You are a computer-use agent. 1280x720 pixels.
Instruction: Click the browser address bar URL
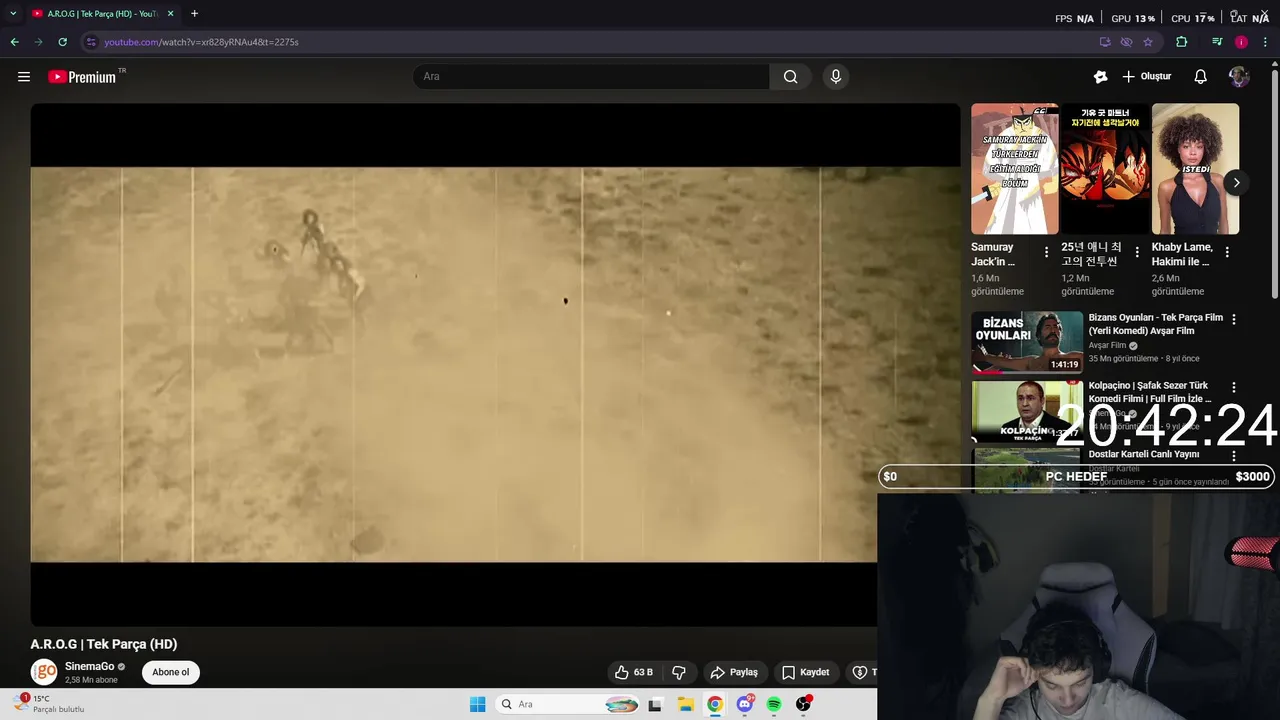201,42
